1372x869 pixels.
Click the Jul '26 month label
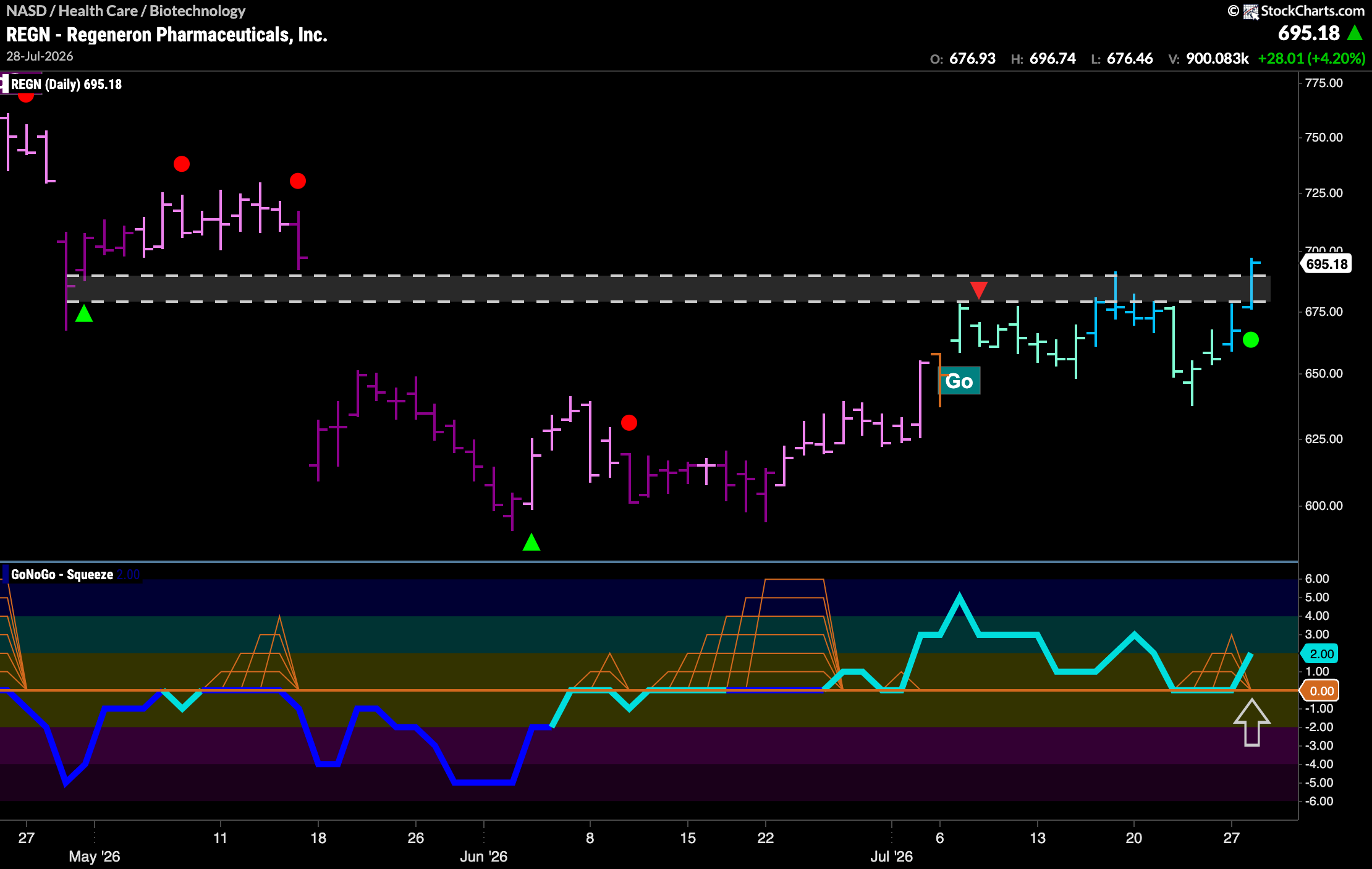891,857
